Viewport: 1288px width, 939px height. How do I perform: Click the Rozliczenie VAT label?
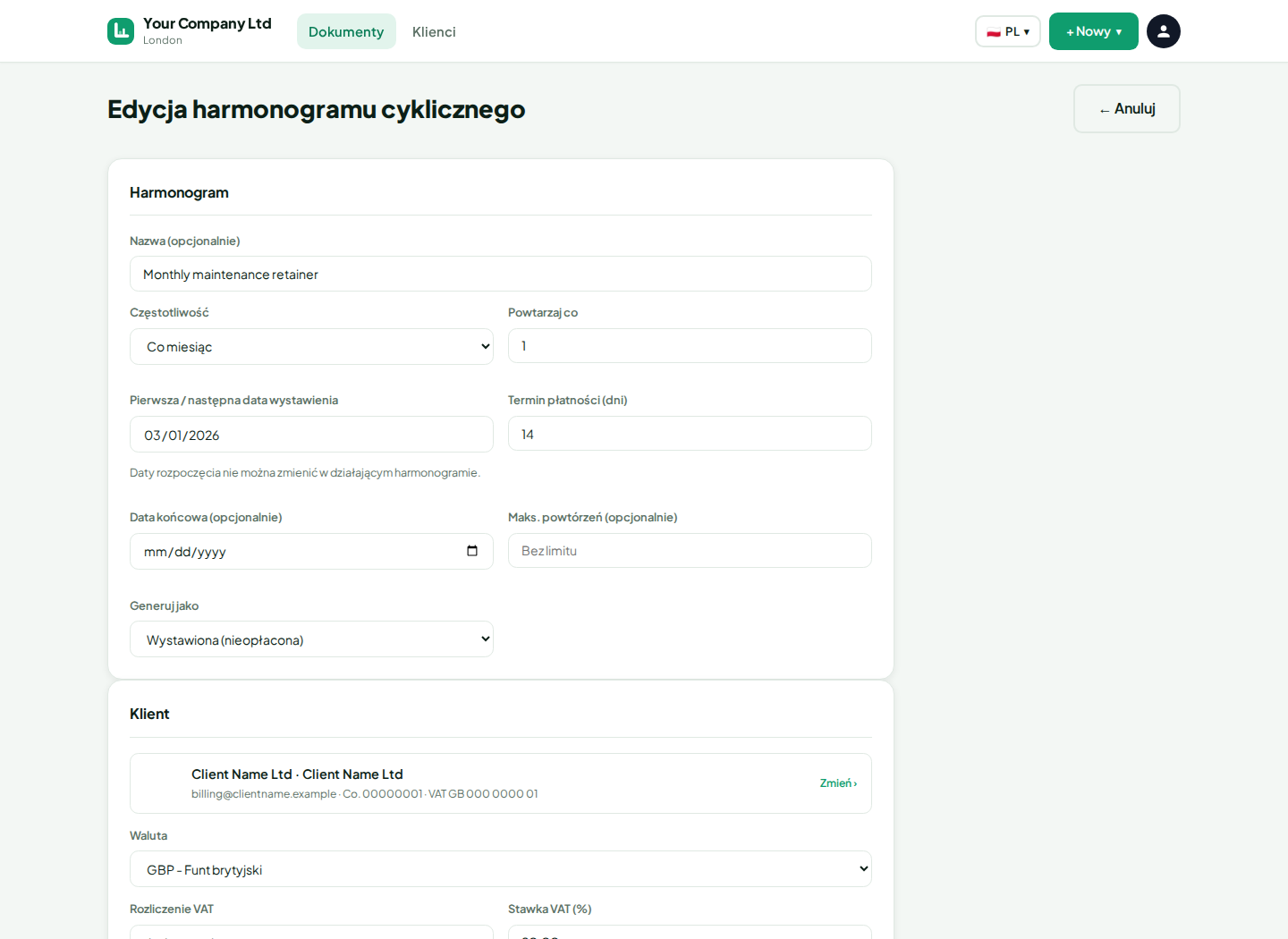(172, 909)
